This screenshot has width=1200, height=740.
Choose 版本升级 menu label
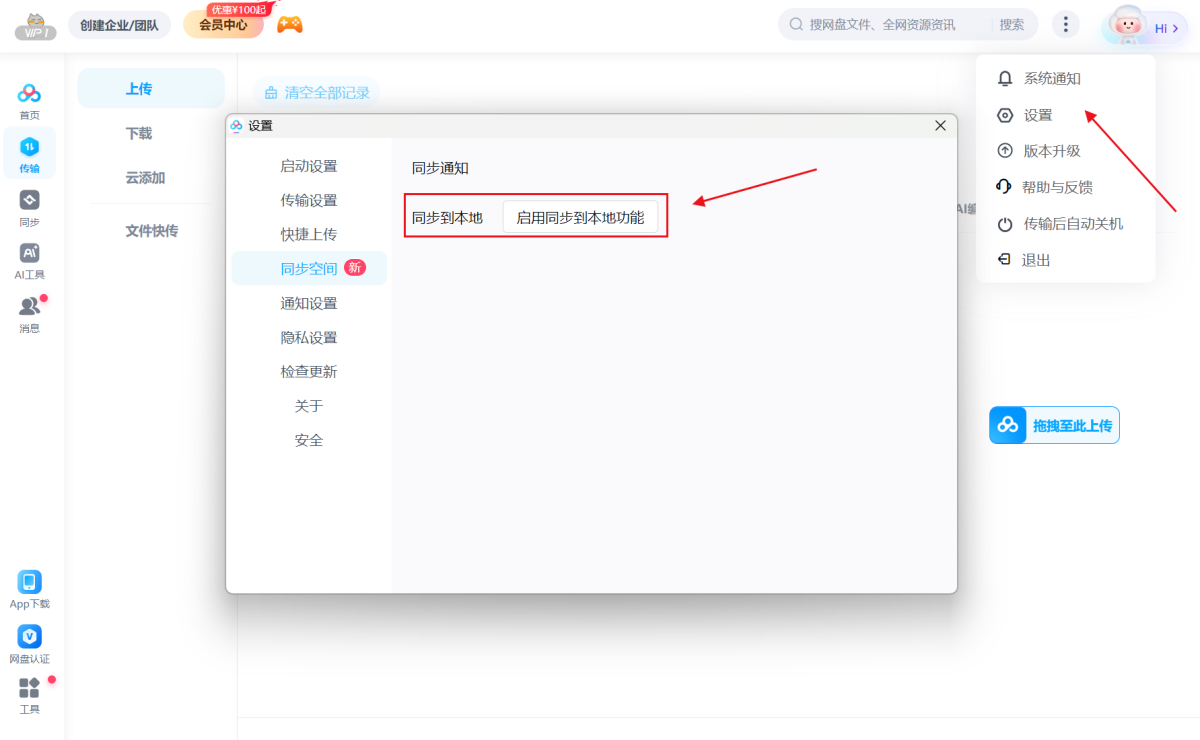(1052, 151)
